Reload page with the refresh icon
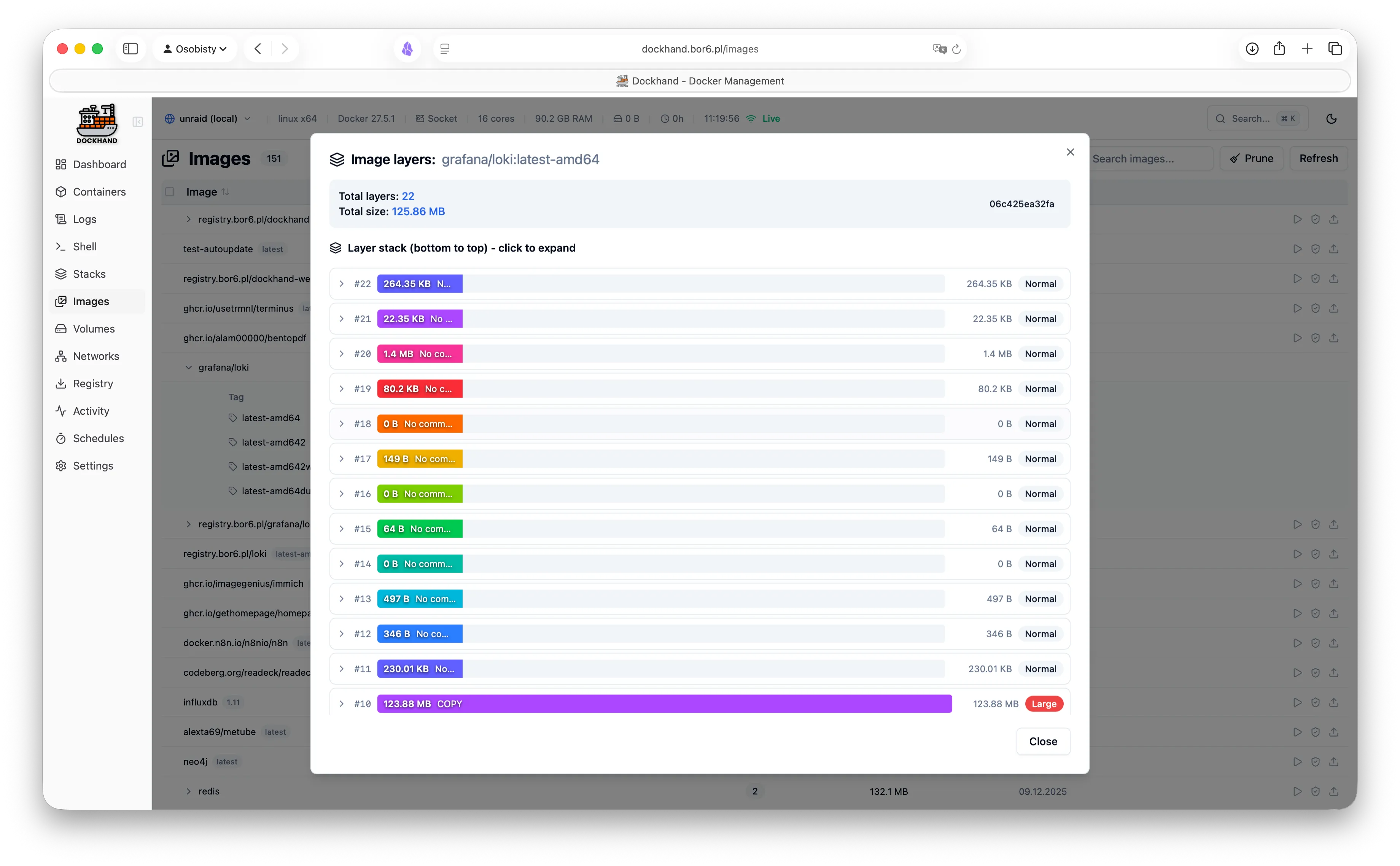The image size is (1400, 866). [x=956, y=49]
